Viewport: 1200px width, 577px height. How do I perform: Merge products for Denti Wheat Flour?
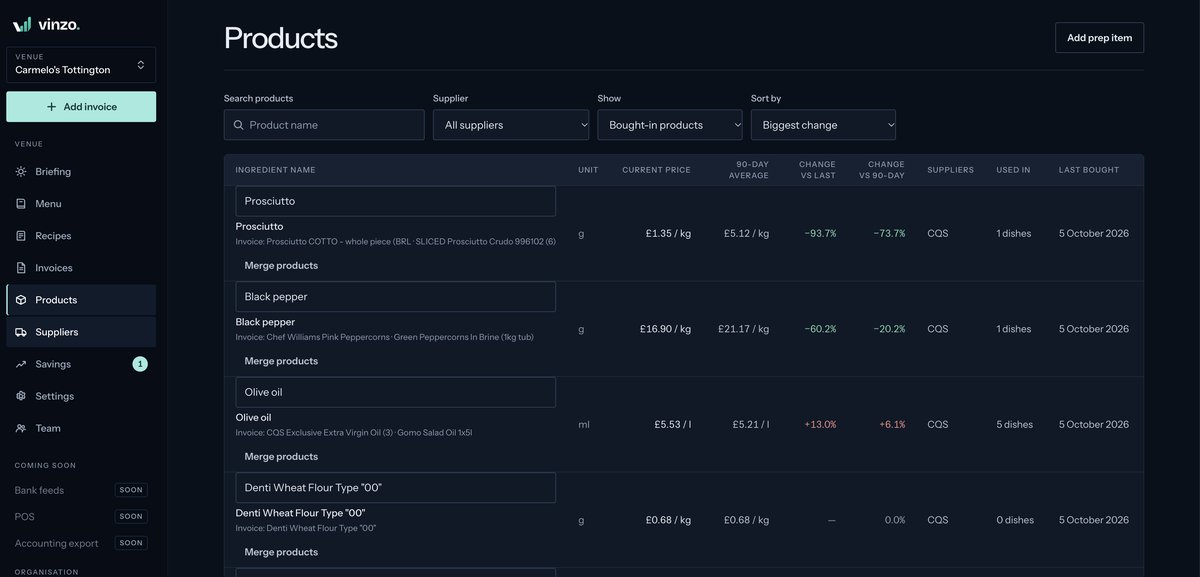pyautogui.click(x=281, y=552)
